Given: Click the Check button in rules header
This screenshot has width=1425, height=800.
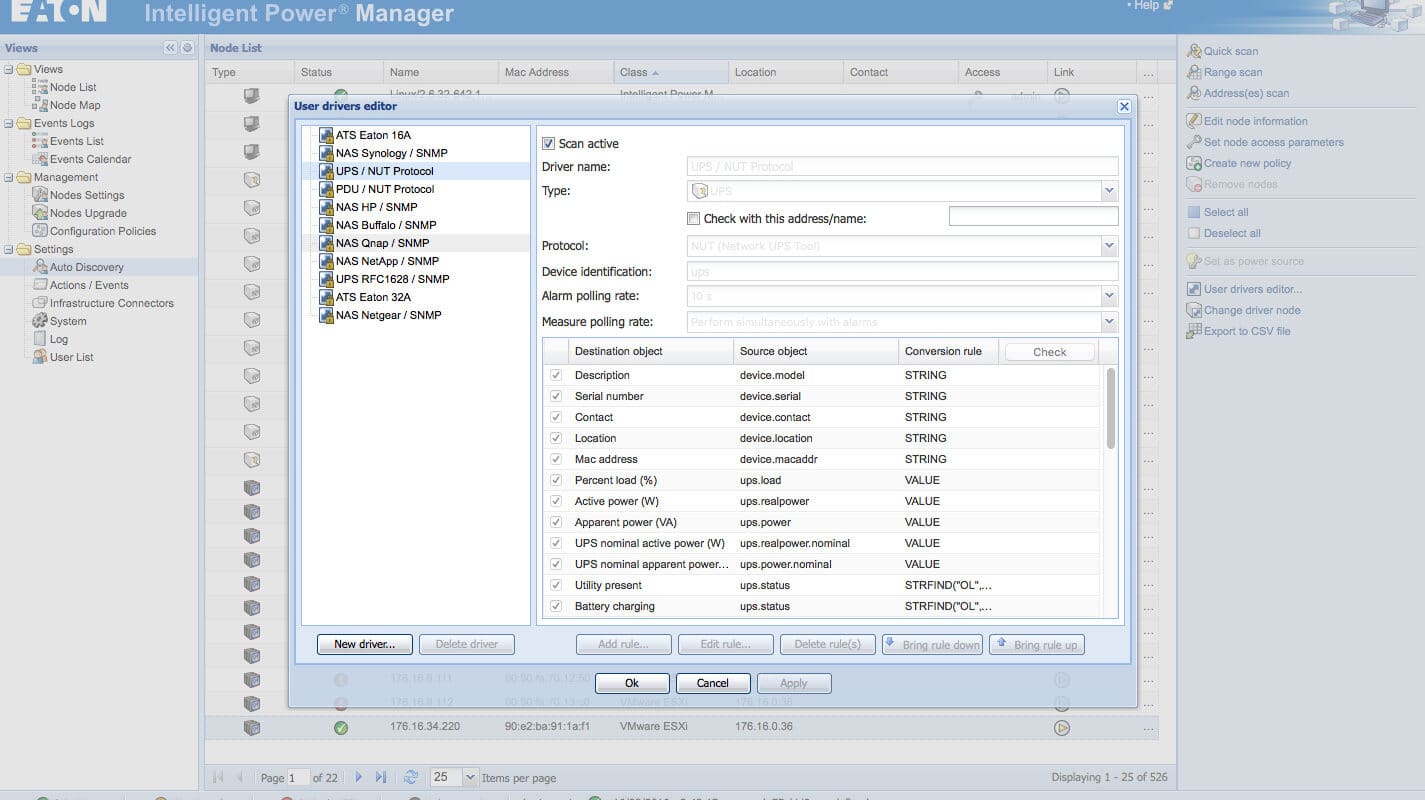Looking at the screenshot, I should [x=1050, y=352].
